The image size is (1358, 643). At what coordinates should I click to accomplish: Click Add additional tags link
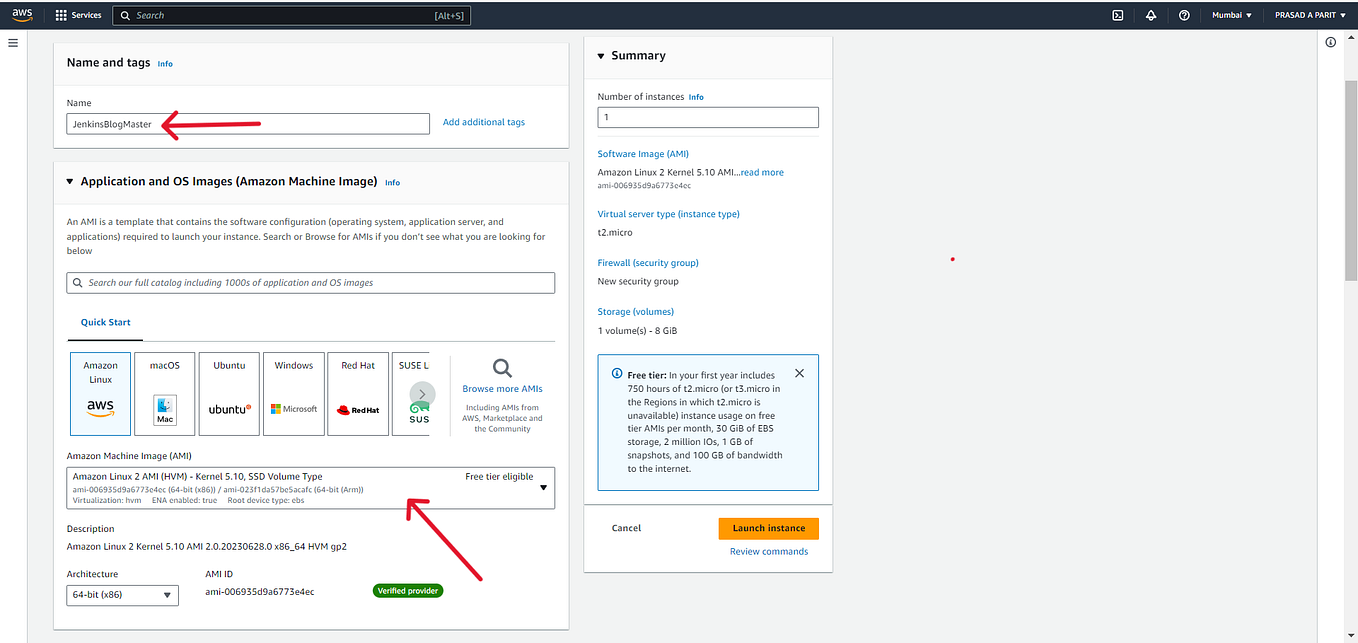484,122
